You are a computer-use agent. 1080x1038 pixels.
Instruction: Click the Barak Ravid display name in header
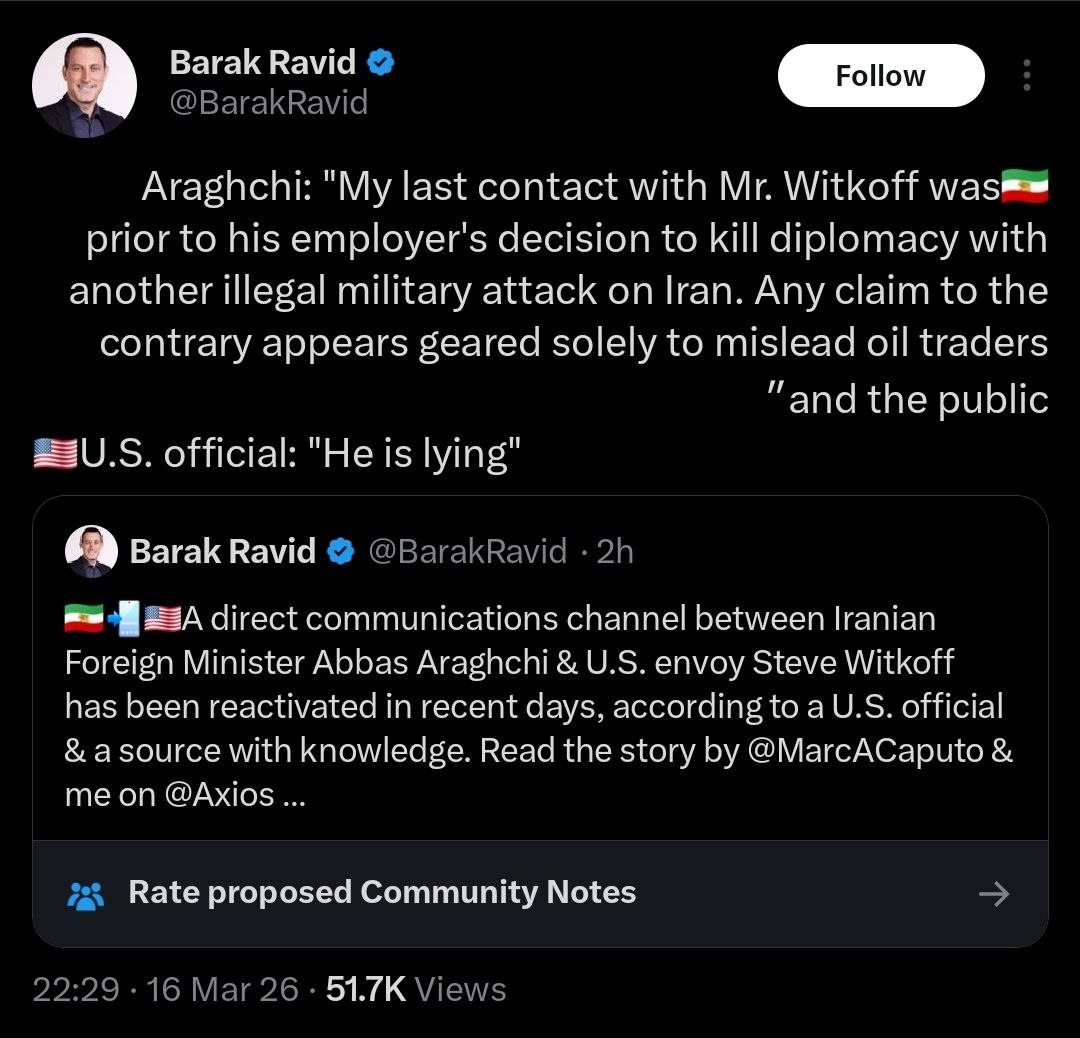(262, 62)
